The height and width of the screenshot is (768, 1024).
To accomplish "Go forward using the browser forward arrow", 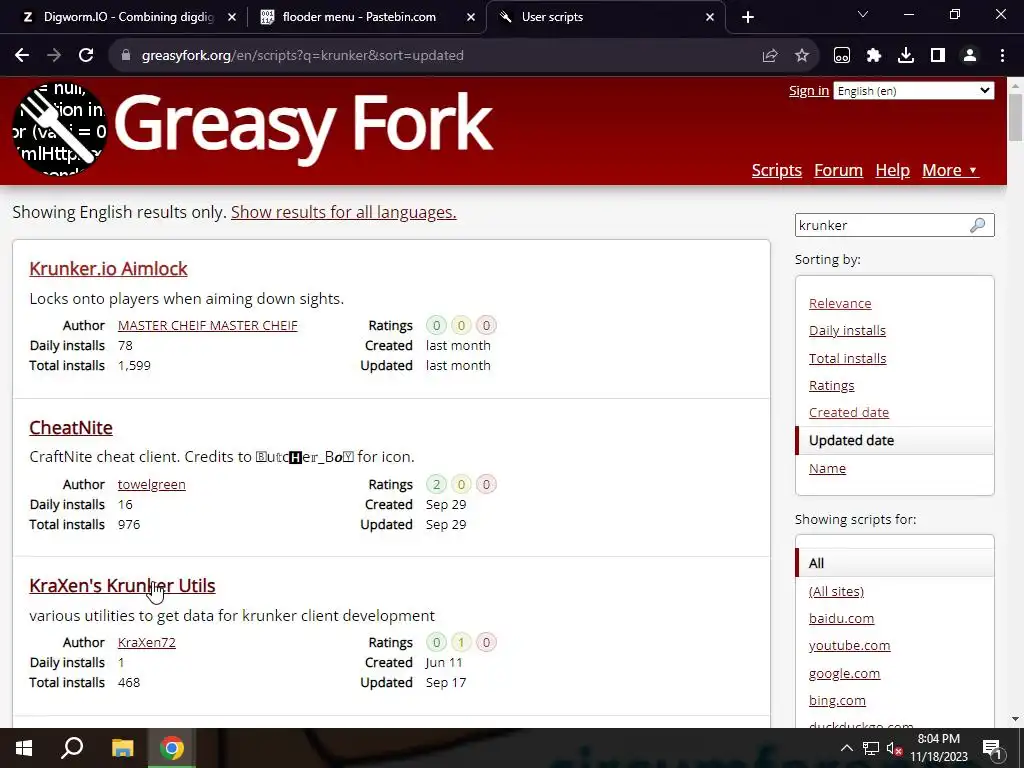I will click(54, 56).
